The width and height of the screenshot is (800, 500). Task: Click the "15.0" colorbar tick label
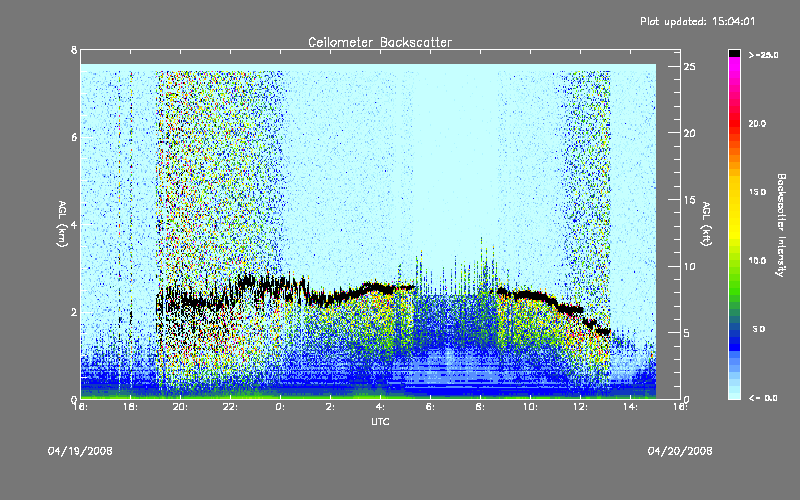(x=757, y=192)
